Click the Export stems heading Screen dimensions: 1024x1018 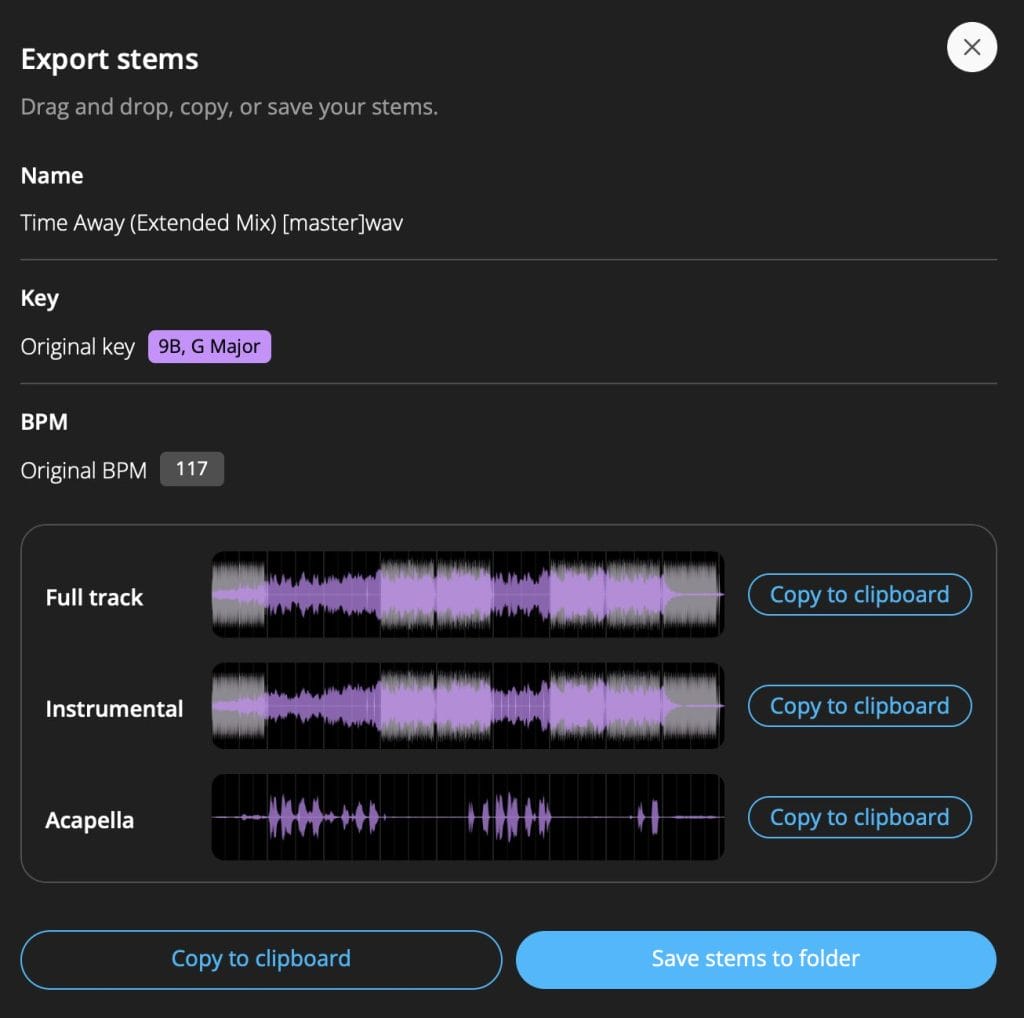coord(110,59)
